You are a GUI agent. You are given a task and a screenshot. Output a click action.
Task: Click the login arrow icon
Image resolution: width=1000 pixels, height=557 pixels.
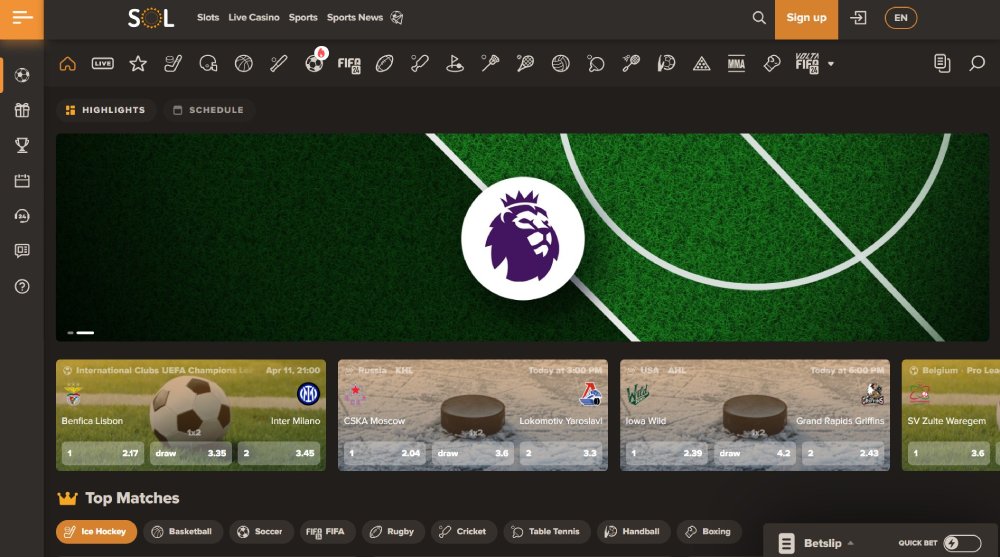click(858, 18)
